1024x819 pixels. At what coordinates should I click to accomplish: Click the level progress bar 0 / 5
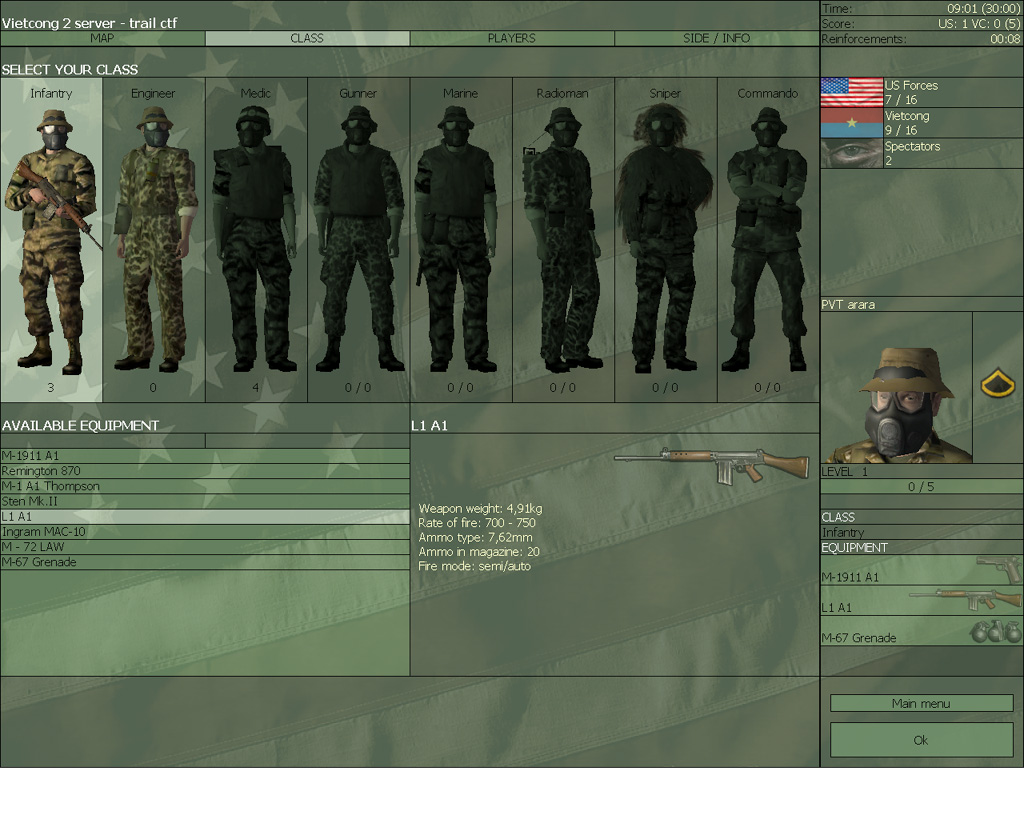coord(921,487)
